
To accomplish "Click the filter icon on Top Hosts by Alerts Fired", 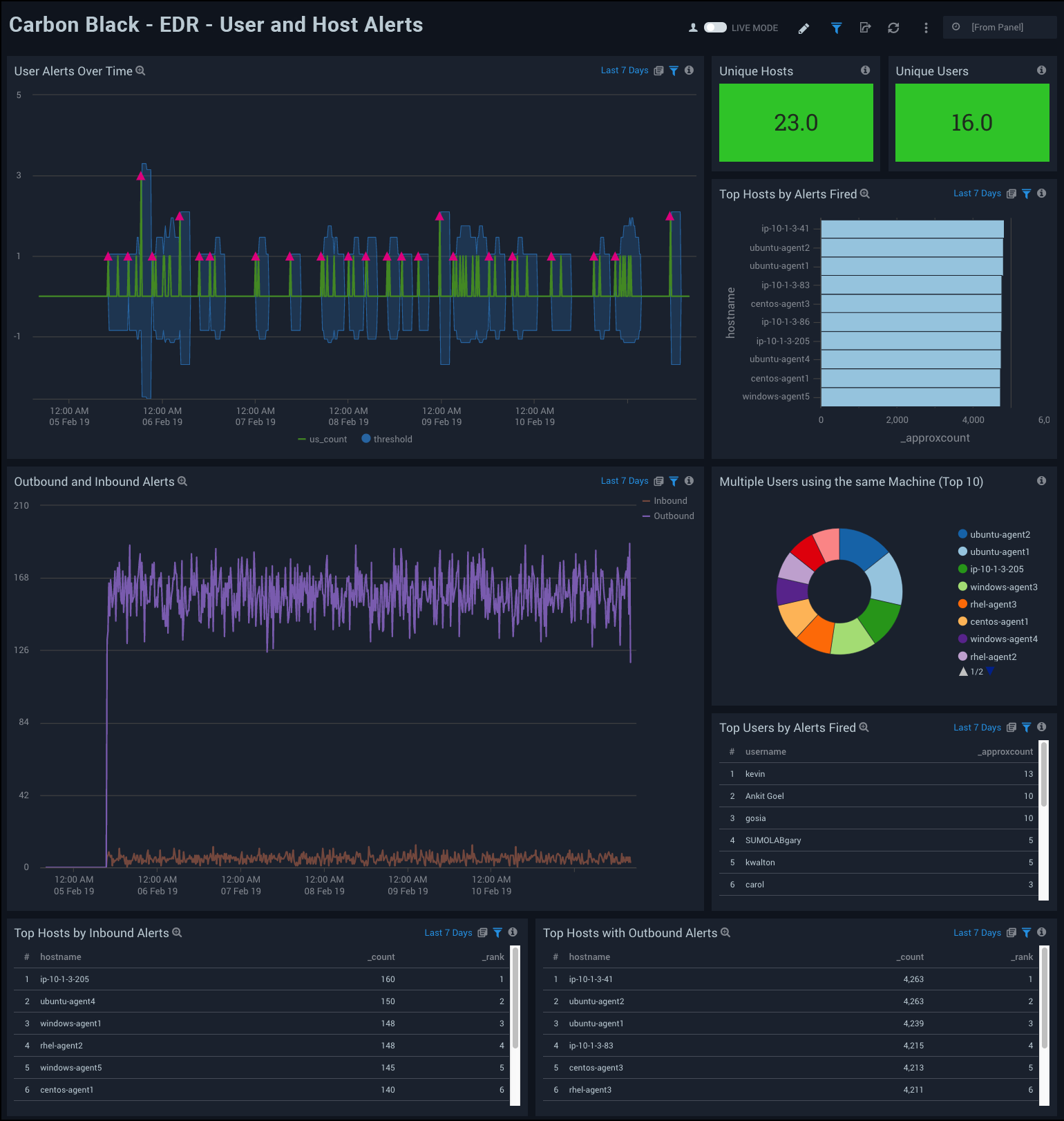I will 1027,194.
